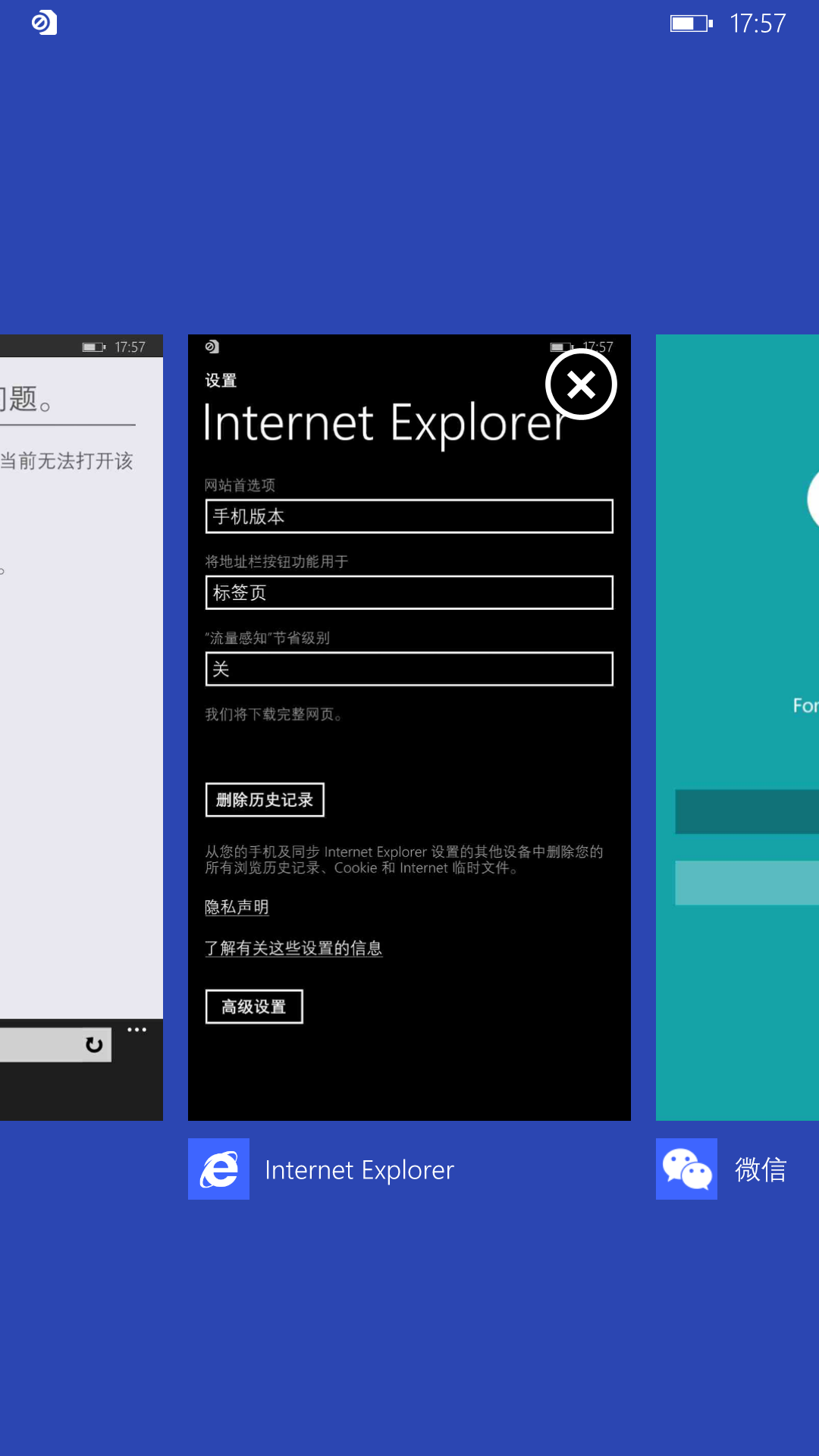
Task: Tap the dark teal bar in WeChat card
Action: [x=747, y=811]
